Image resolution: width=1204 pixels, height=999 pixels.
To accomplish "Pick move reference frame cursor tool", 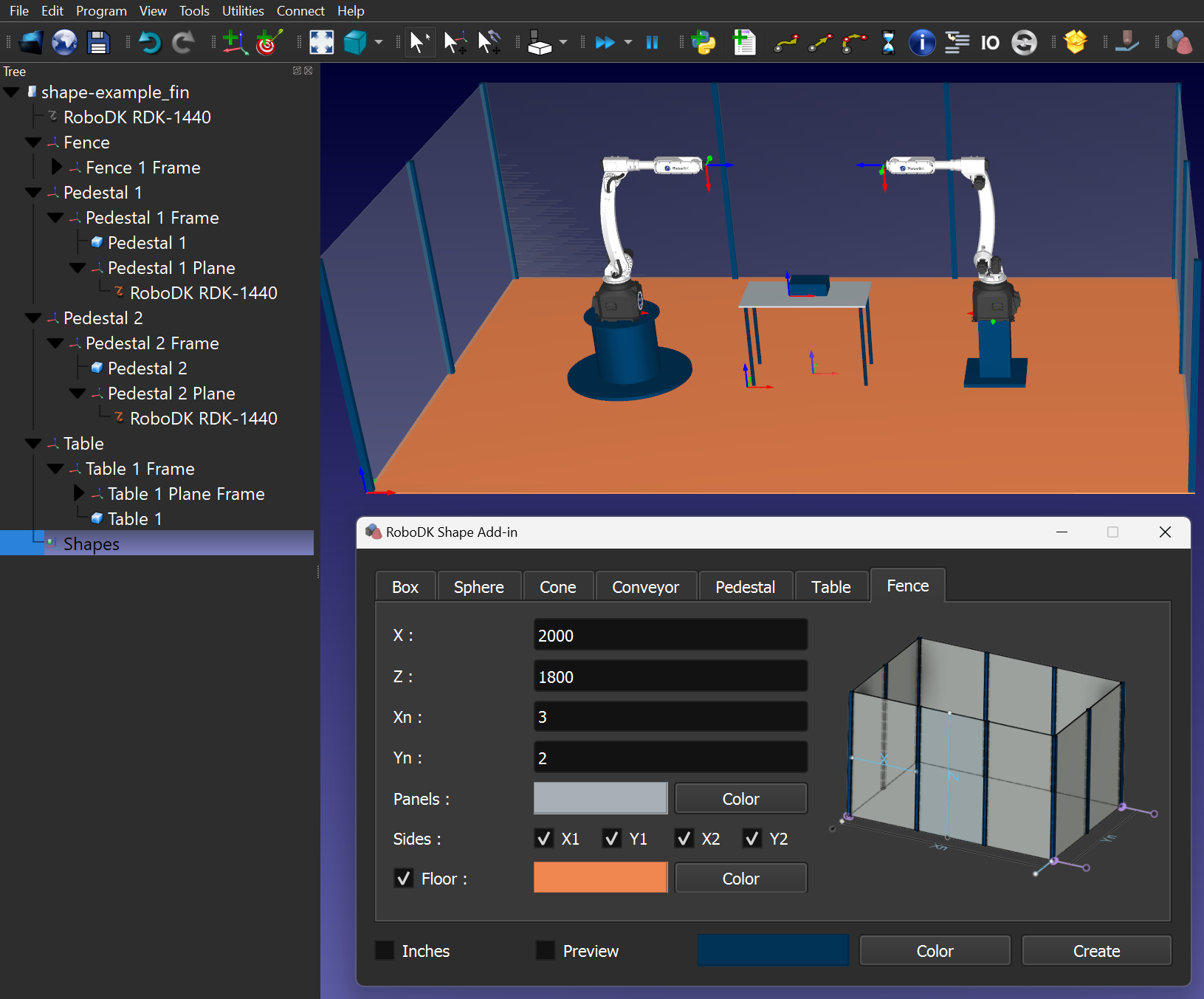I will pos(455,42).
